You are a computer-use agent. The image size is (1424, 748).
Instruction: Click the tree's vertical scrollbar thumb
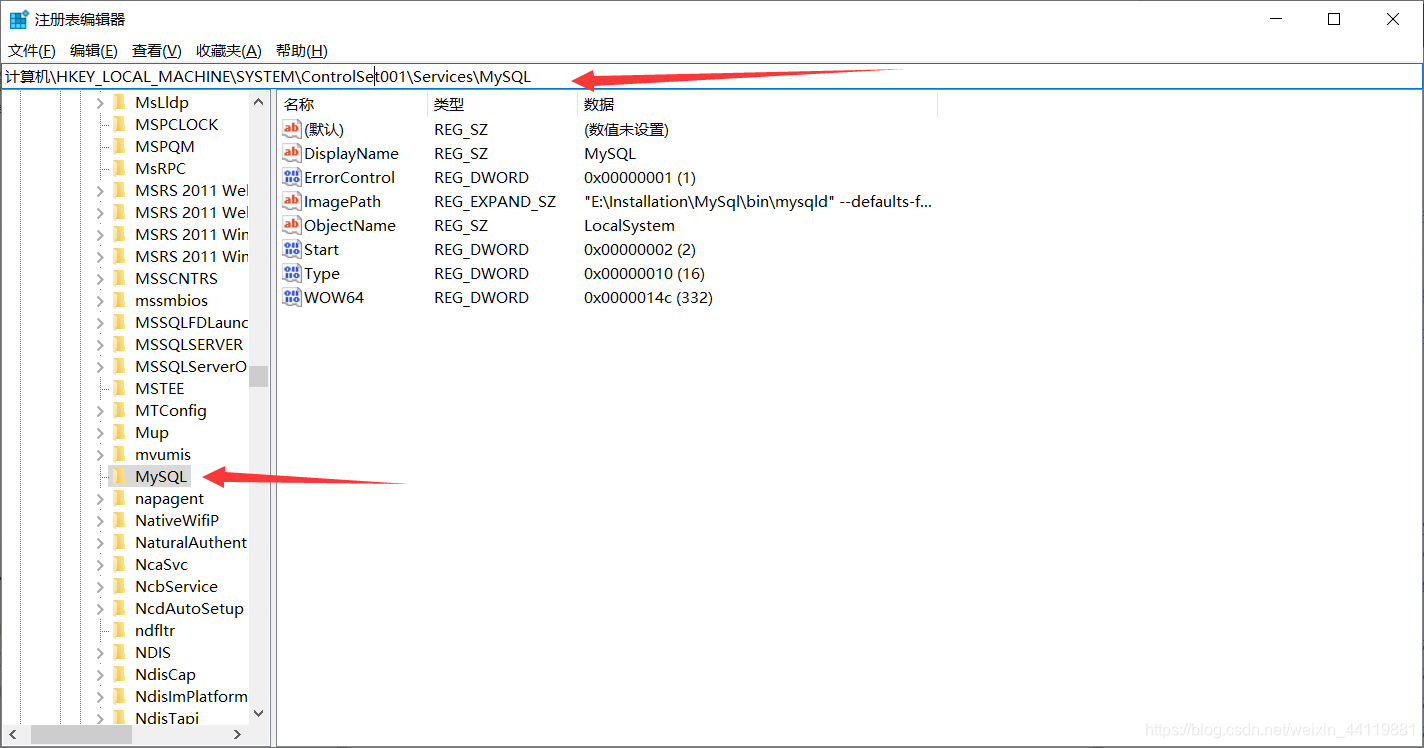pyautogui.click(x=259, y=376)
